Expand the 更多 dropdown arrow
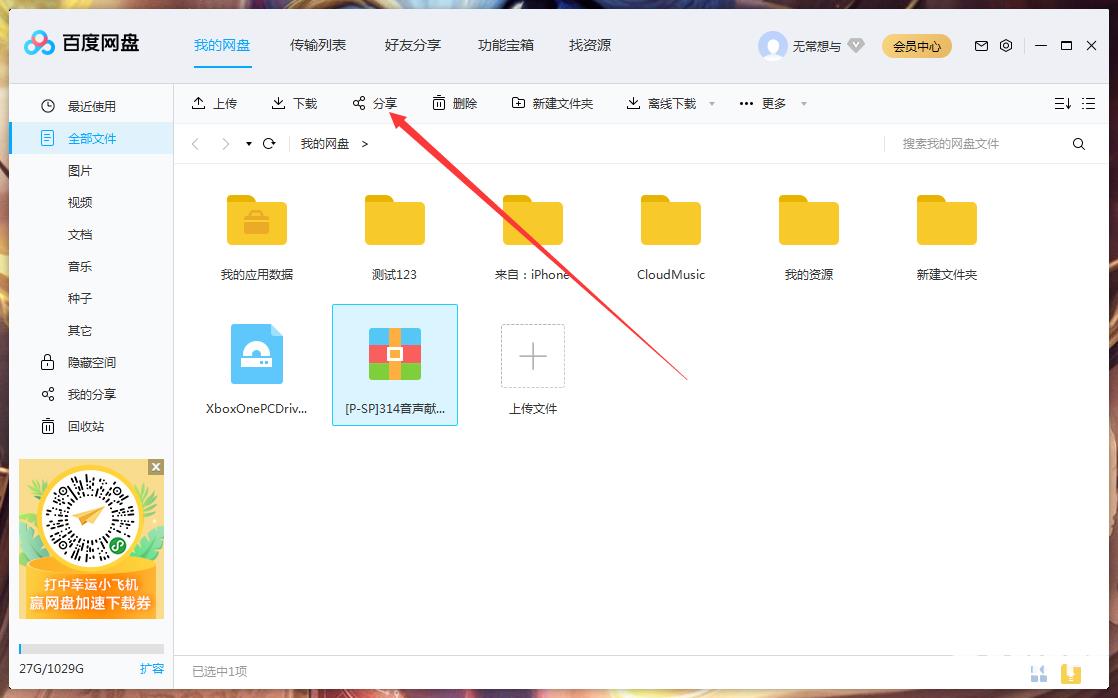This screenshot has width=1118, height=698. pyautogui.click(x=804, y=103)
